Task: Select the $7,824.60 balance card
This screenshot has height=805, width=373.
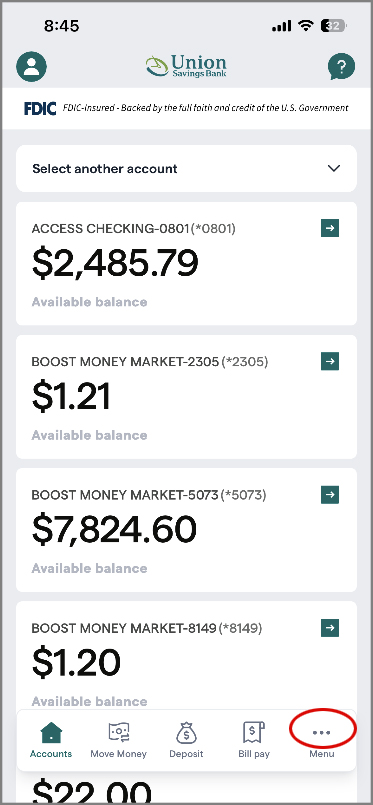Action: (186, 530)
